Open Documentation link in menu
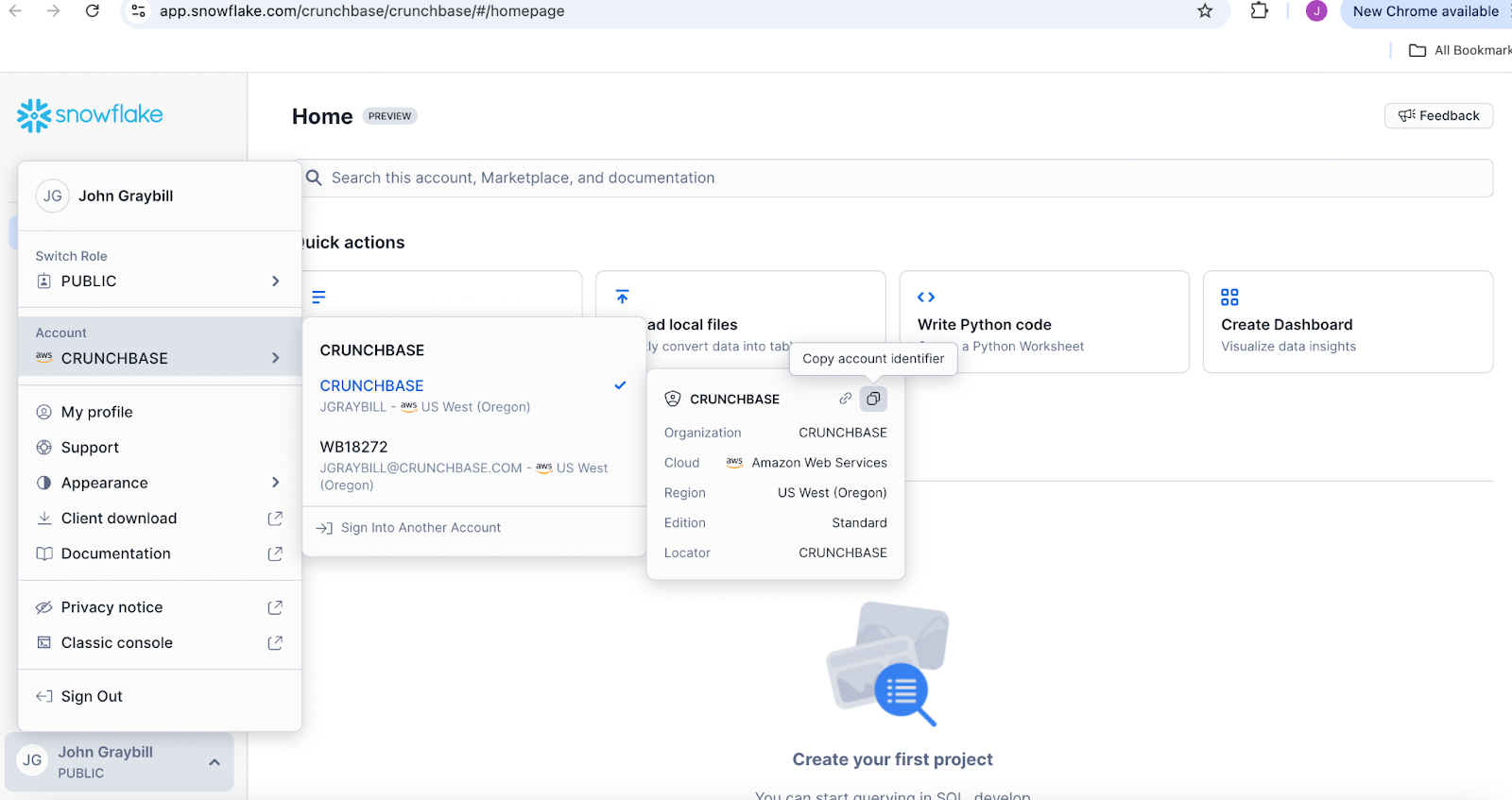This screenshot has height=800, width=1512. pyautogui.click(x=160, y=553)
